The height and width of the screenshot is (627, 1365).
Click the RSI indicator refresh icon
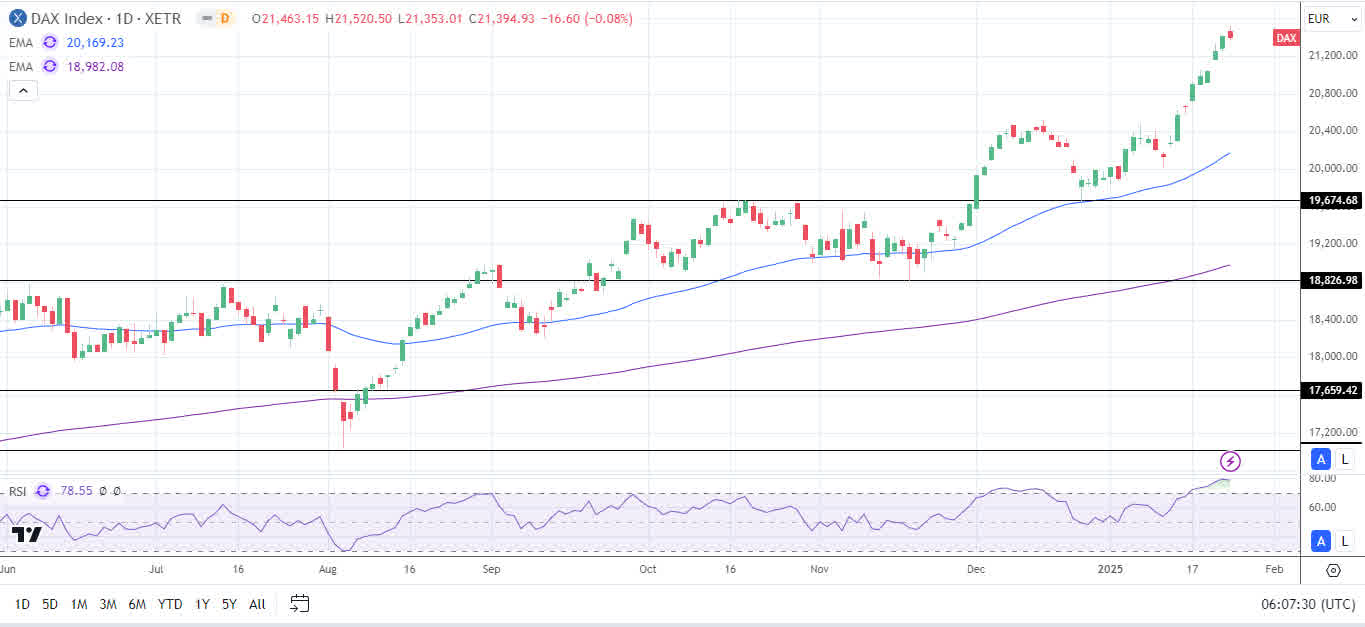pyautogui.click(x=42, y=491)
